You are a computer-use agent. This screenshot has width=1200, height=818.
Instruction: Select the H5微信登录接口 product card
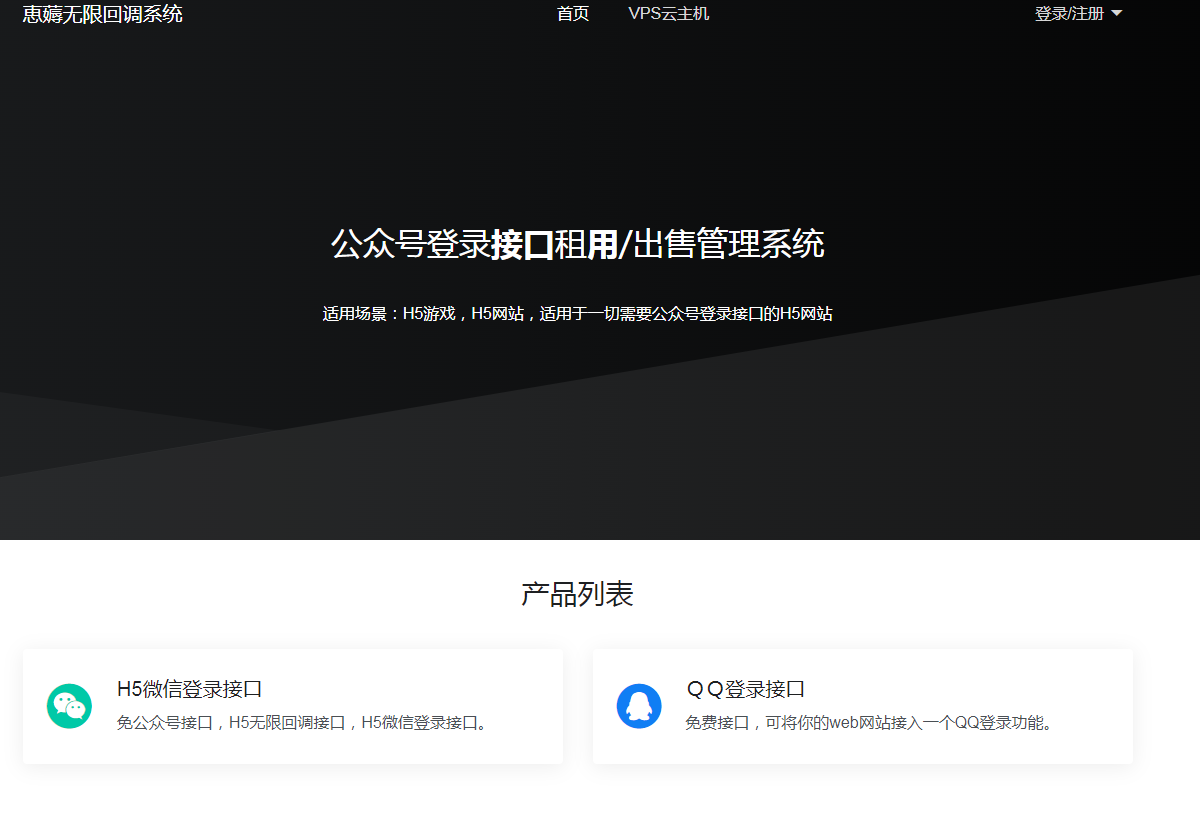292,706
